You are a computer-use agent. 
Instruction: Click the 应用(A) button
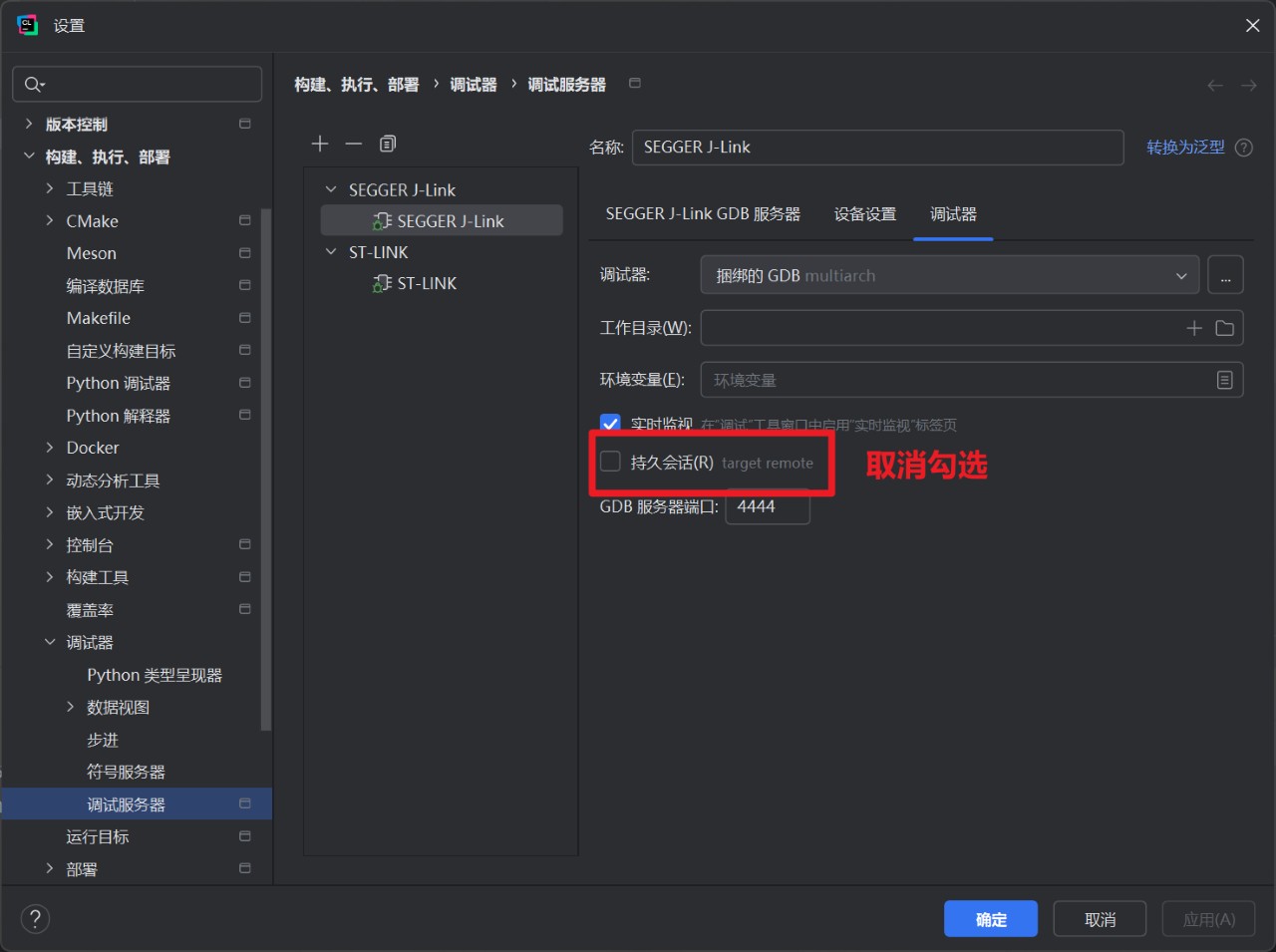tap(1208, 919)
